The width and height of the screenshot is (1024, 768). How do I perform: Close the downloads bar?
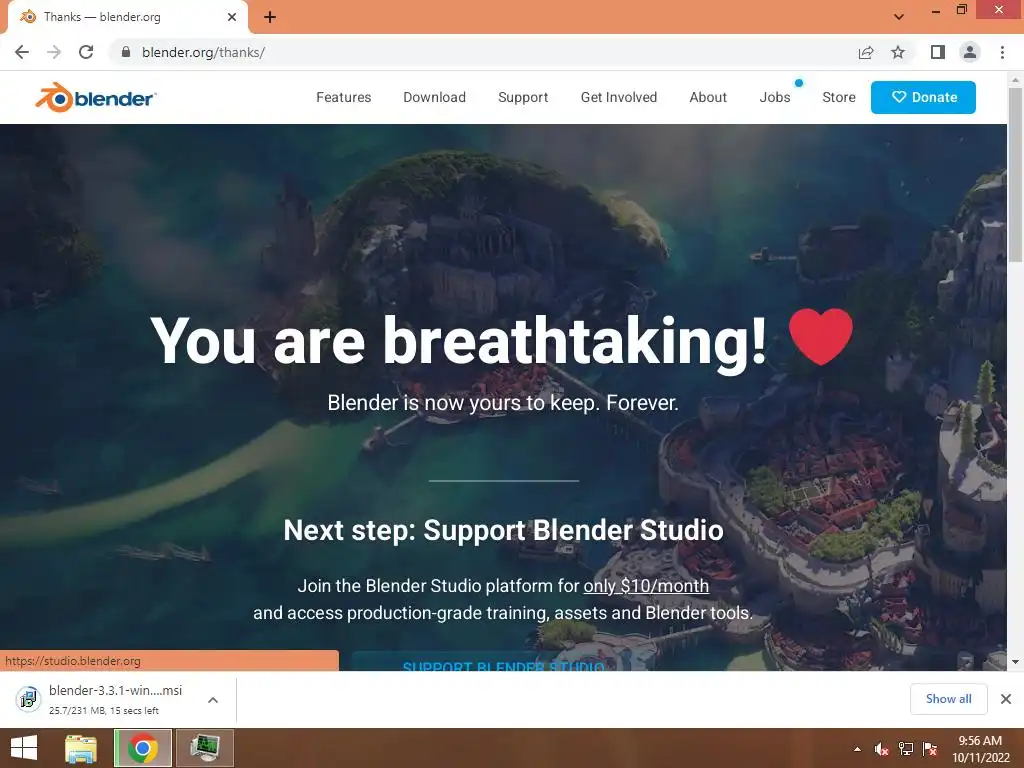click(x=1006, y=699)
